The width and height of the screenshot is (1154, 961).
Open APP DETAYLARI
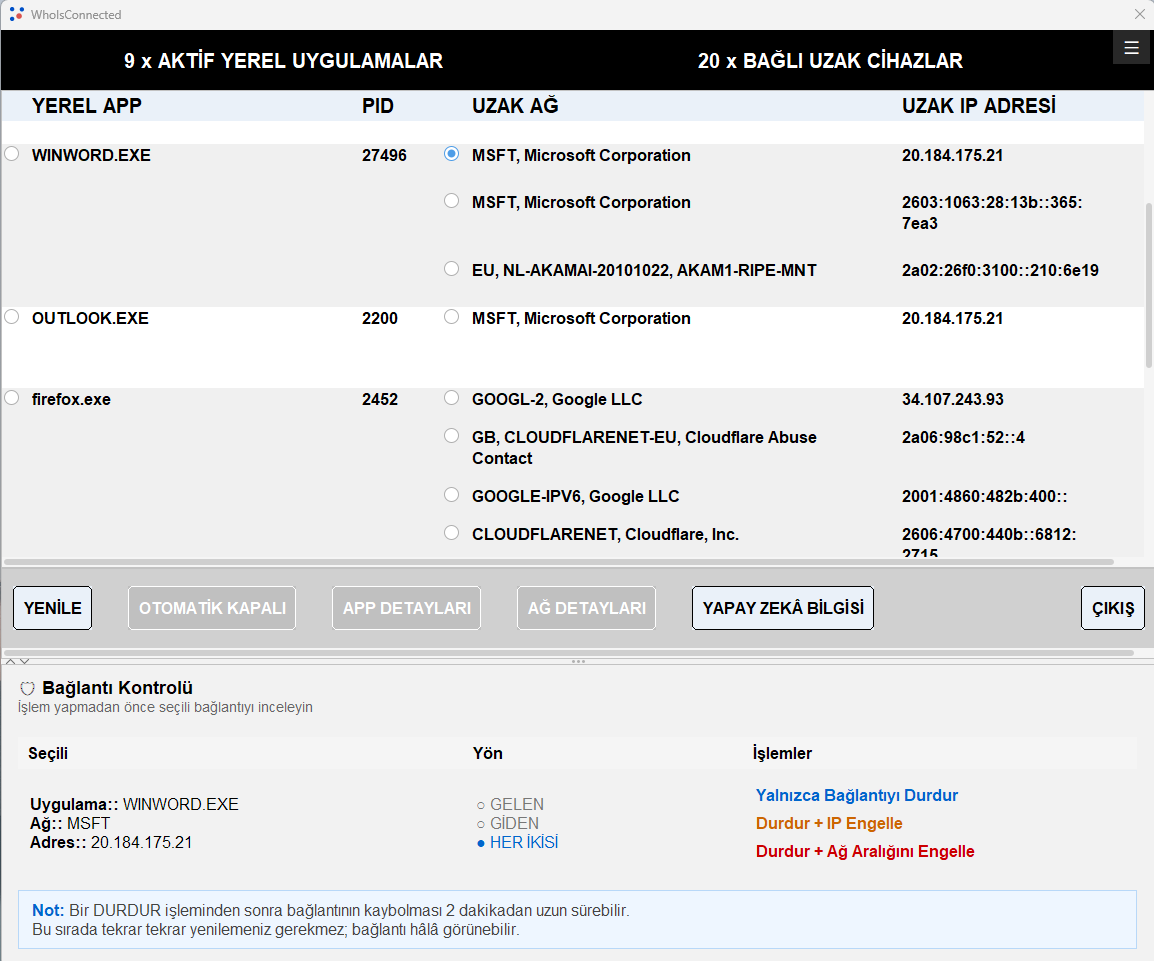click(x=406, y=608)
